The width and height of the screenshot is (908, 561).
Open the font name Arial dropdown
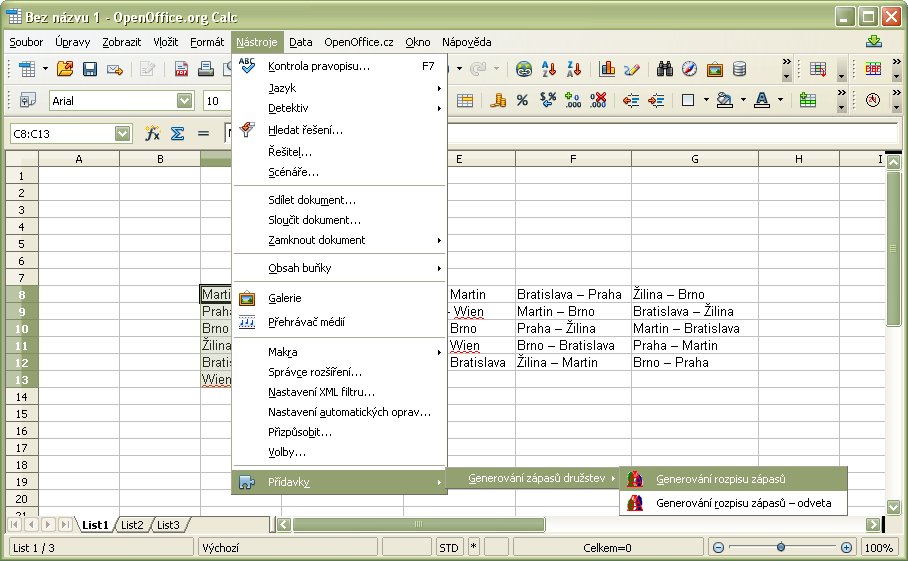click(185, 101)
